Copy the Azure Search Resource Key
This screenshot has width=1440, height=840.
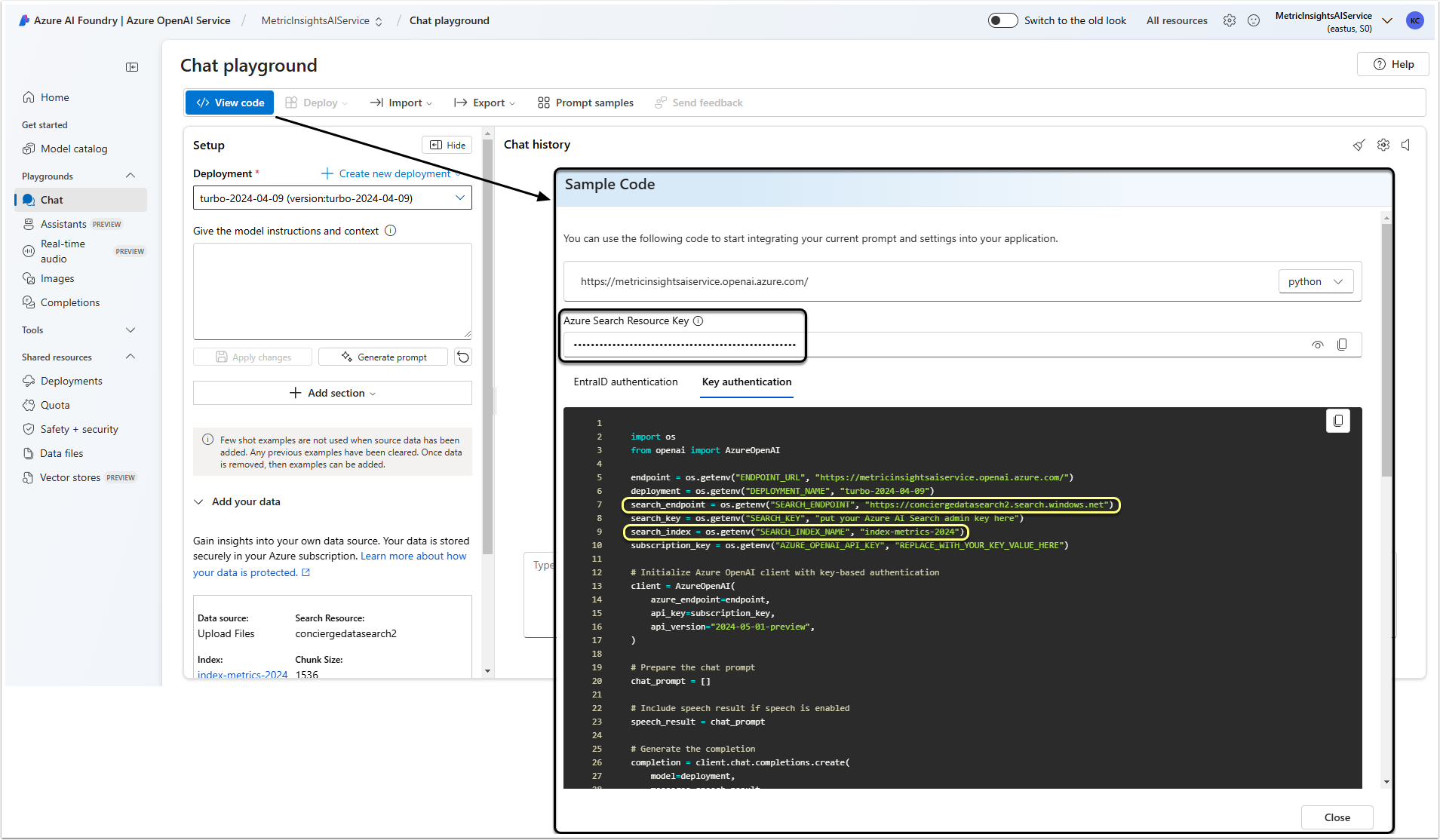click(1342, 345)
